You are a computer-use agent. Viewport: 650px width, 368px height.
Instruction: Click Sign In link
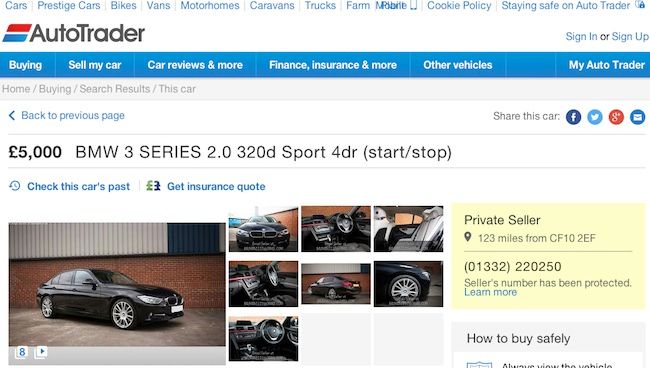(581, 36)
